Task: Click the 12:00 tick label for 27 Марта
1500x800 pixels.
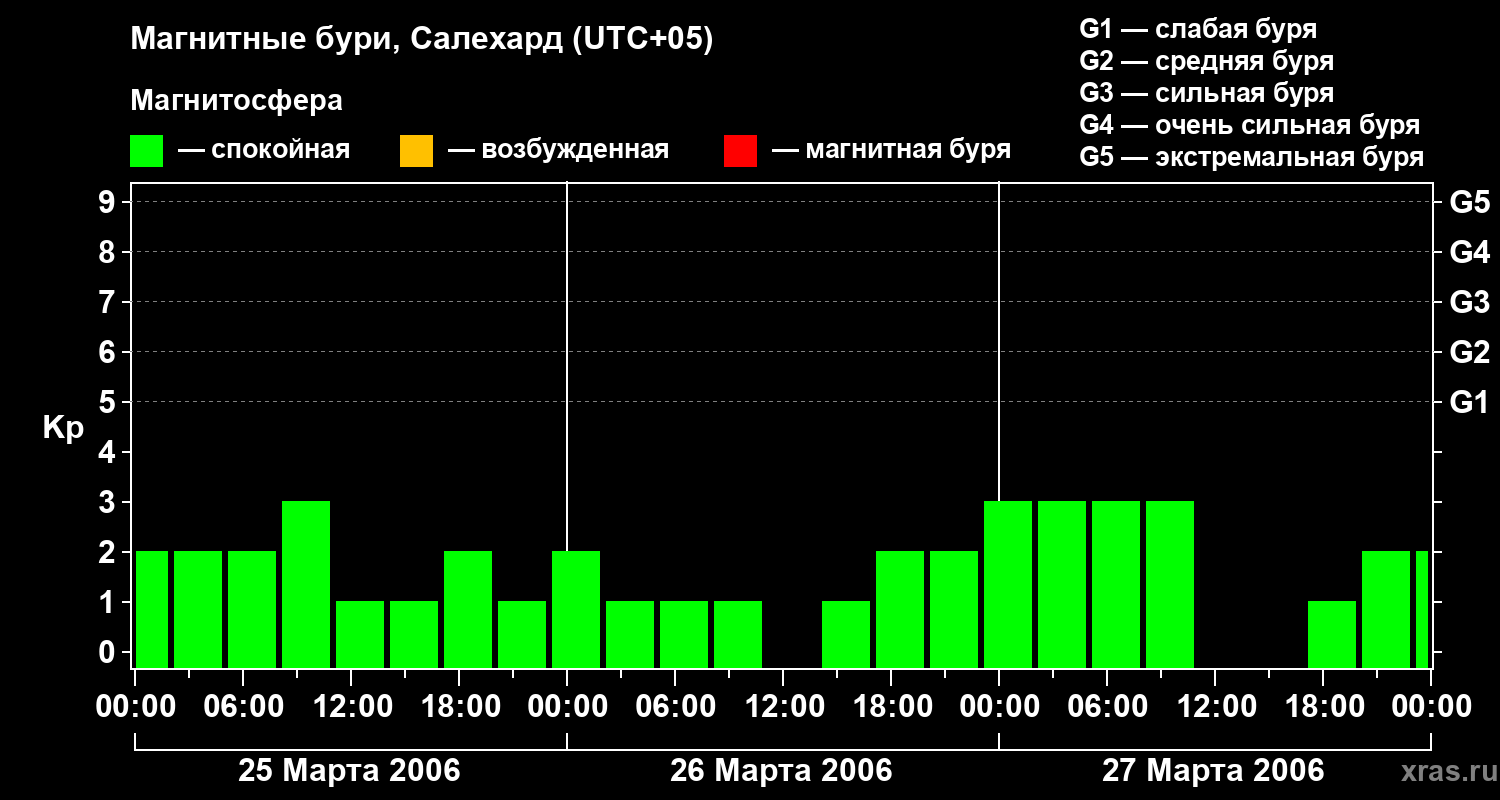Action: [1215, 706]
